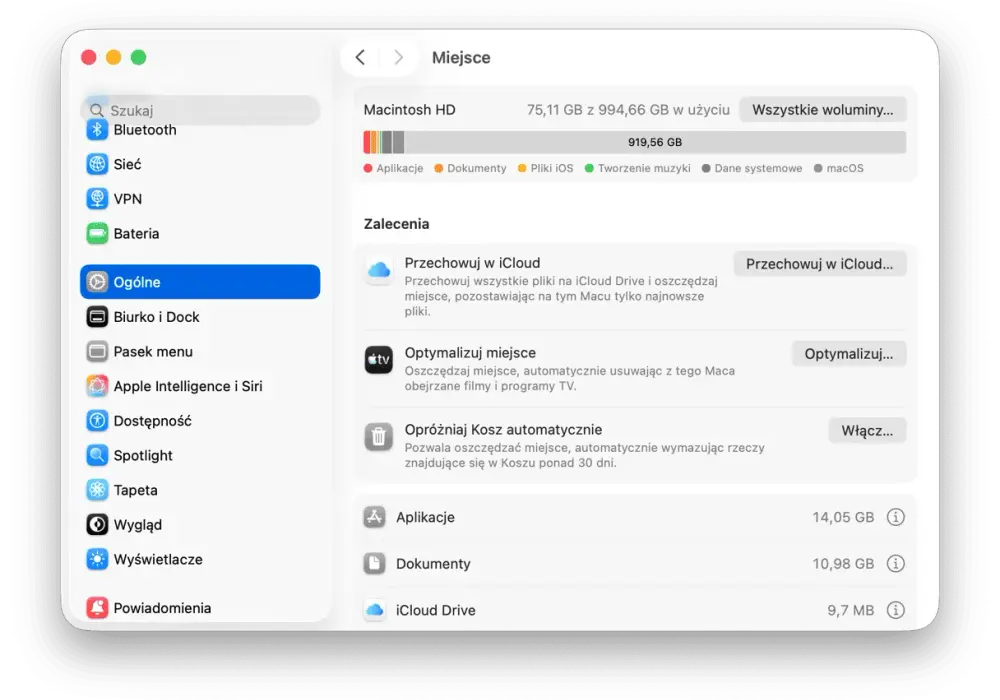
Task: Select Bluetooth label in the sidebar
Action: click(x=145, y=130)
